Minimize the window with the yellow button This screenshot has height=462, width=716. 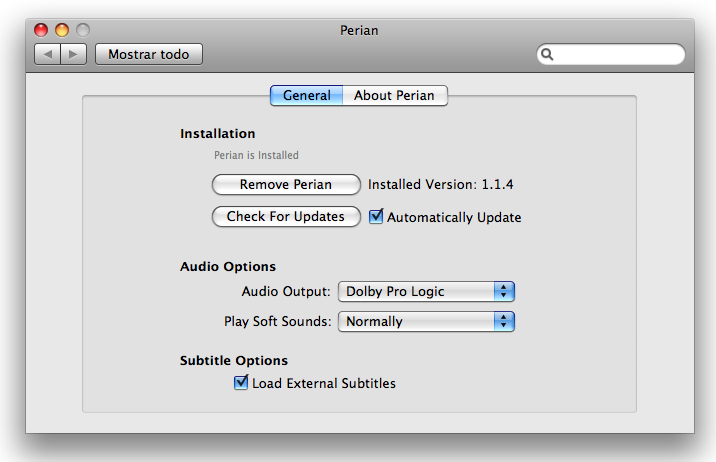coord(62,30)
